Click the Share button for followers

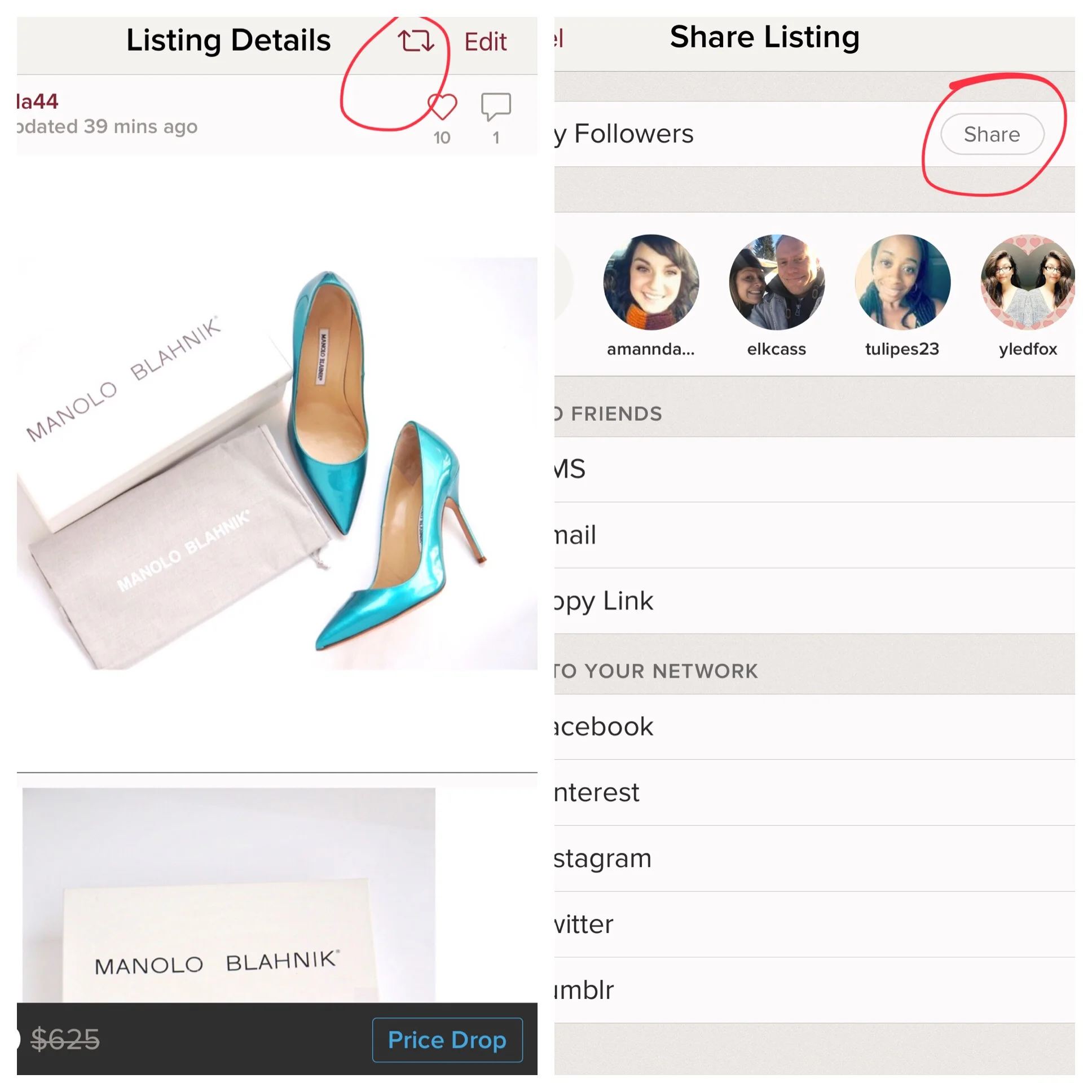[x=992, y=134]
